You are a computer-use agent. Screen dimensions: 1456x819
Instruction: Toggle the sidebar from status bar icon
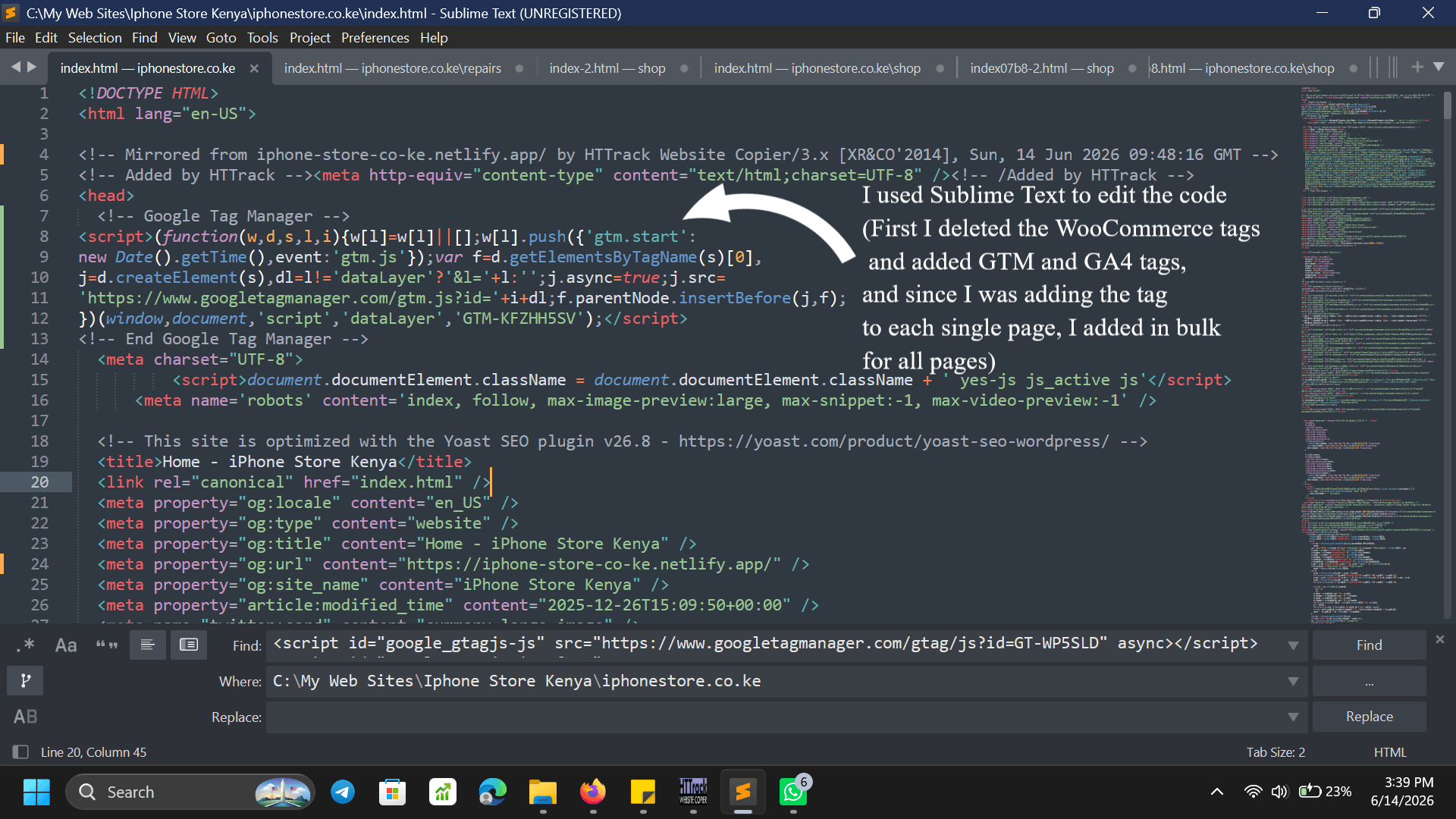[x=20, y=752]
